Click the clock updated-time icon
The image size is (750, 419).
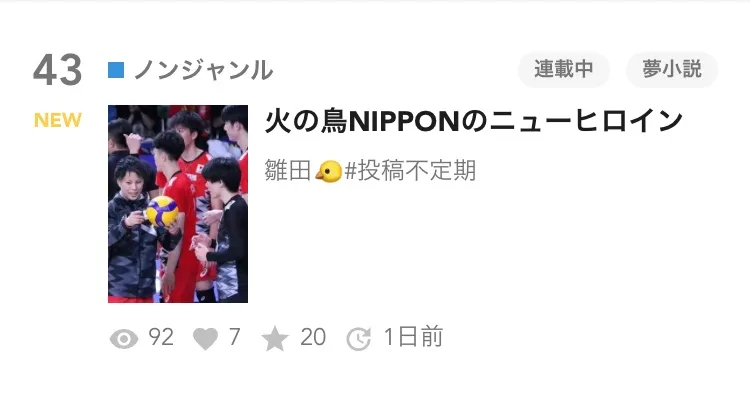pyautogui.click(x=359, y=339)
